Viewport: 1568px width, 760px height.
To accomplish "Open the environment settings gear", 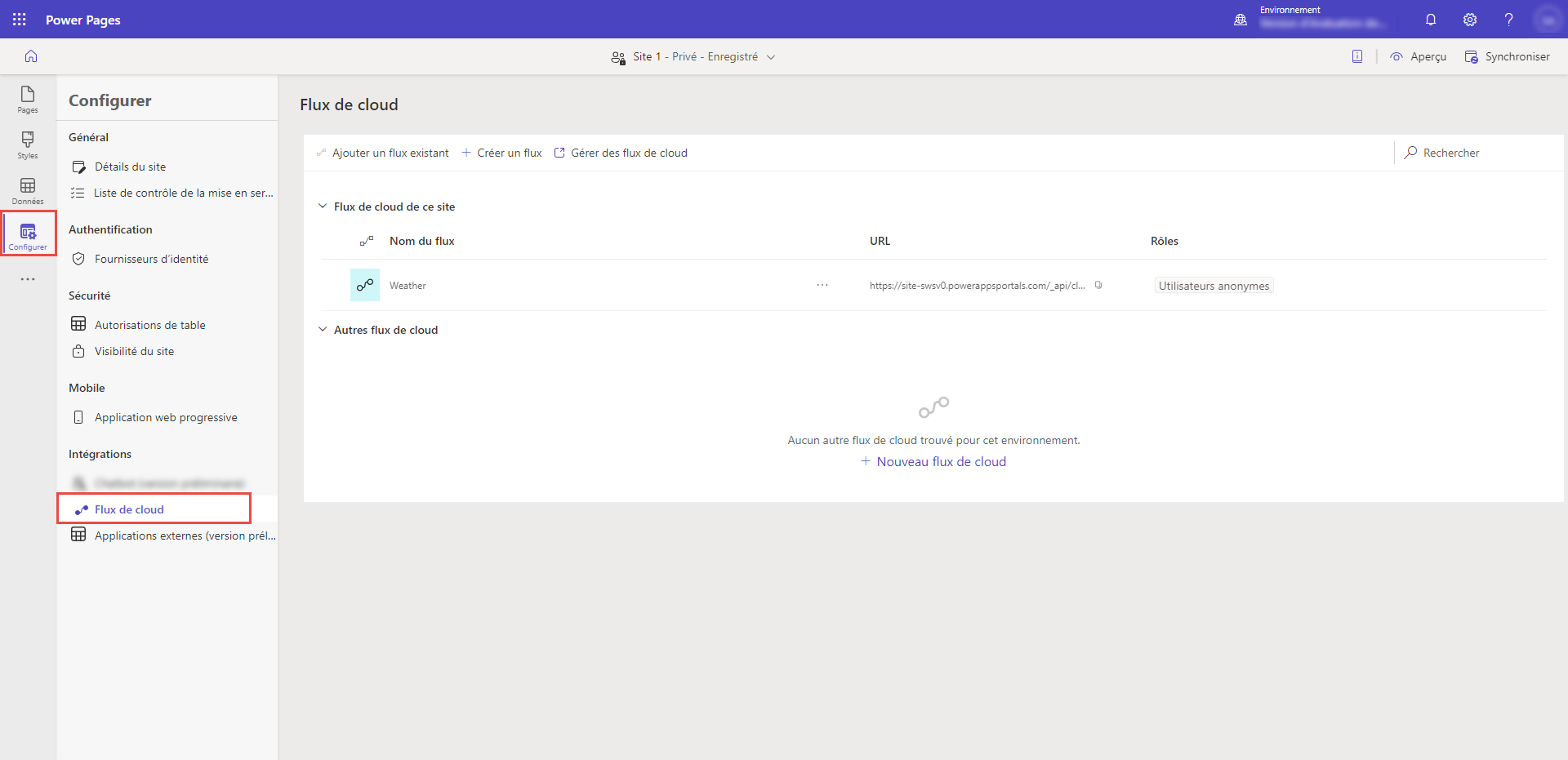I will tap(1469, 19).
